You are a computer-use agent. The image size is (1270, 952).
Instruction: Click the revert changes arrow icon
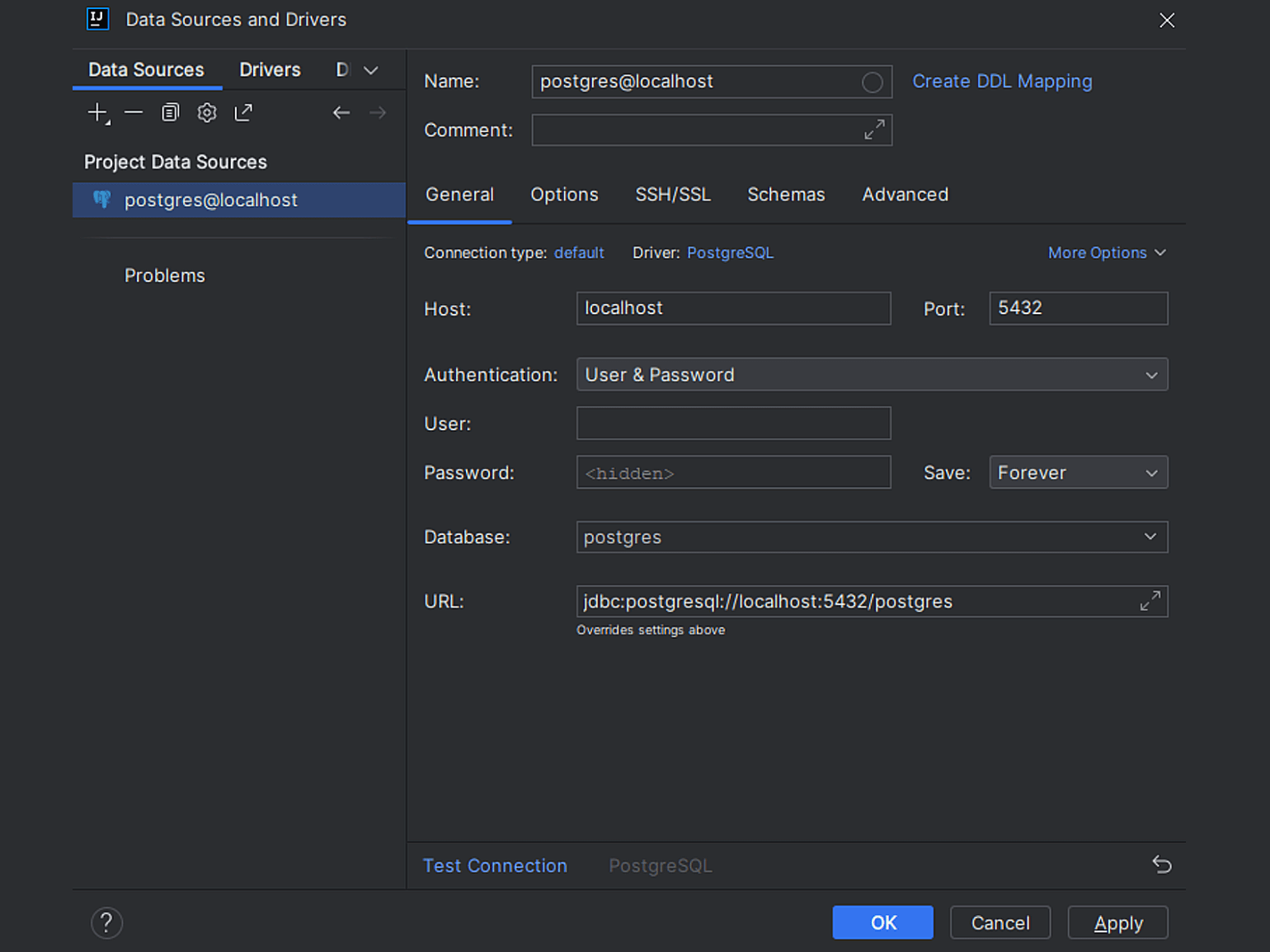[x=1162, y=865]
